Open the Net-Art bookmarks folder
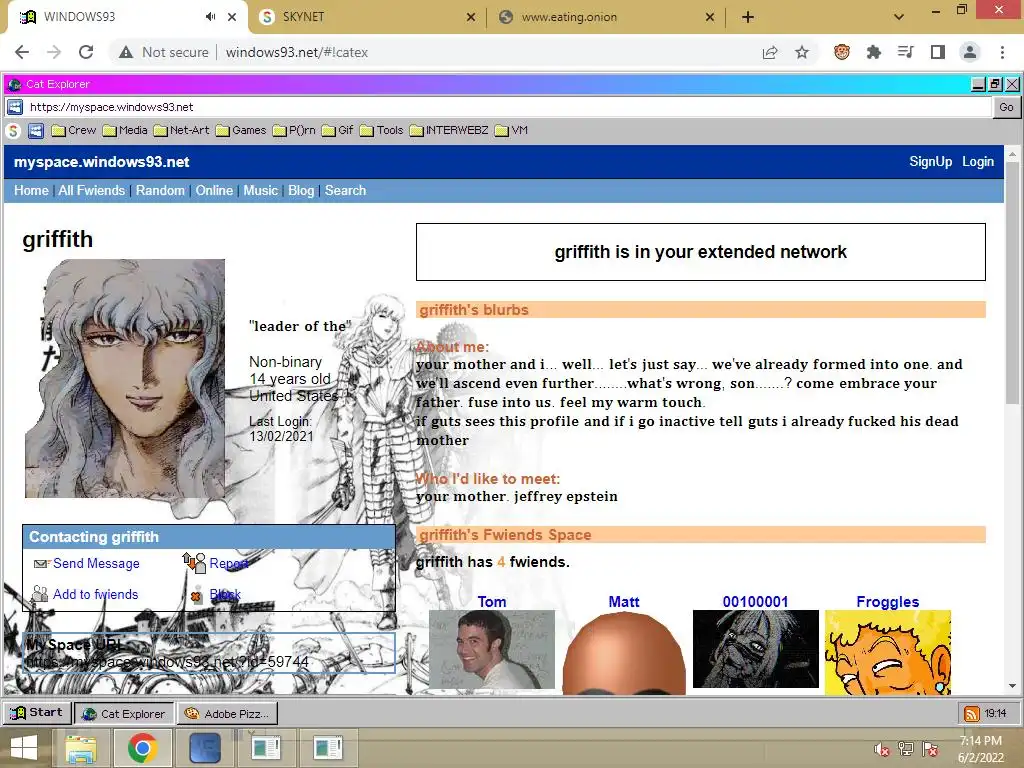Image resolution: width=1024 pixels, height=768 pixels. [x=182, y=131]
